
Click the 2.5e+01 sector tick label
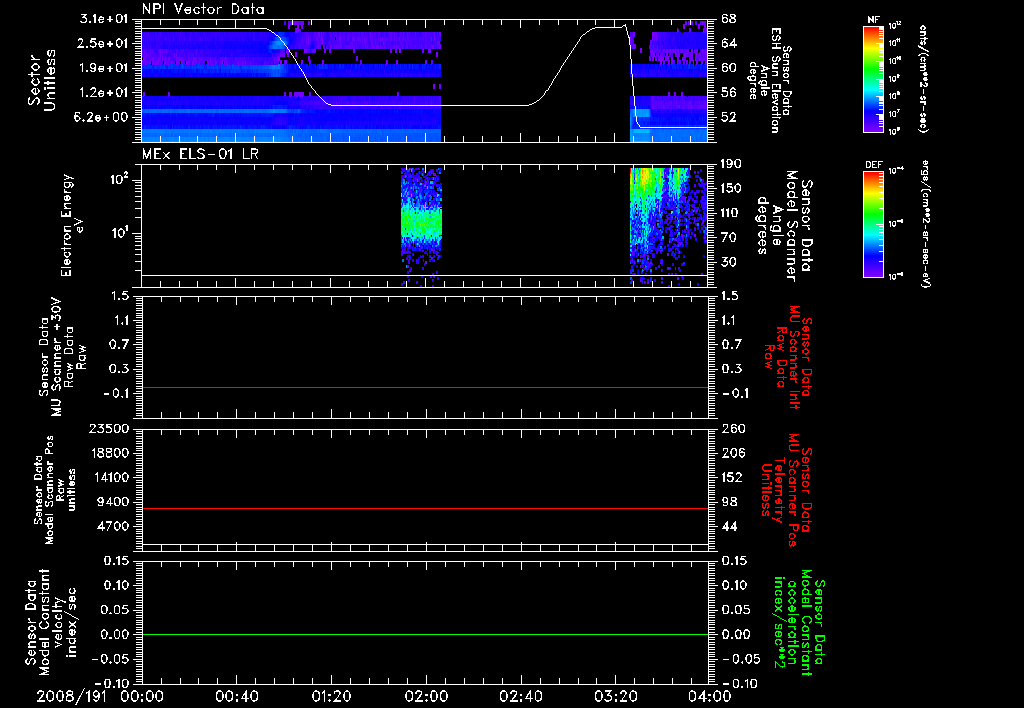[x=103, y=43]
